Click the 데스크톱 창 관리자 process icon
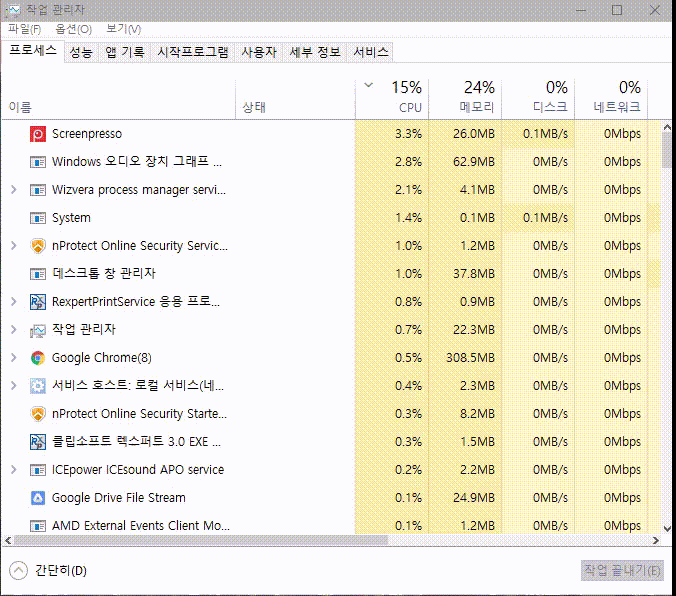Screen dimensions: 676x596 point(38,274)
